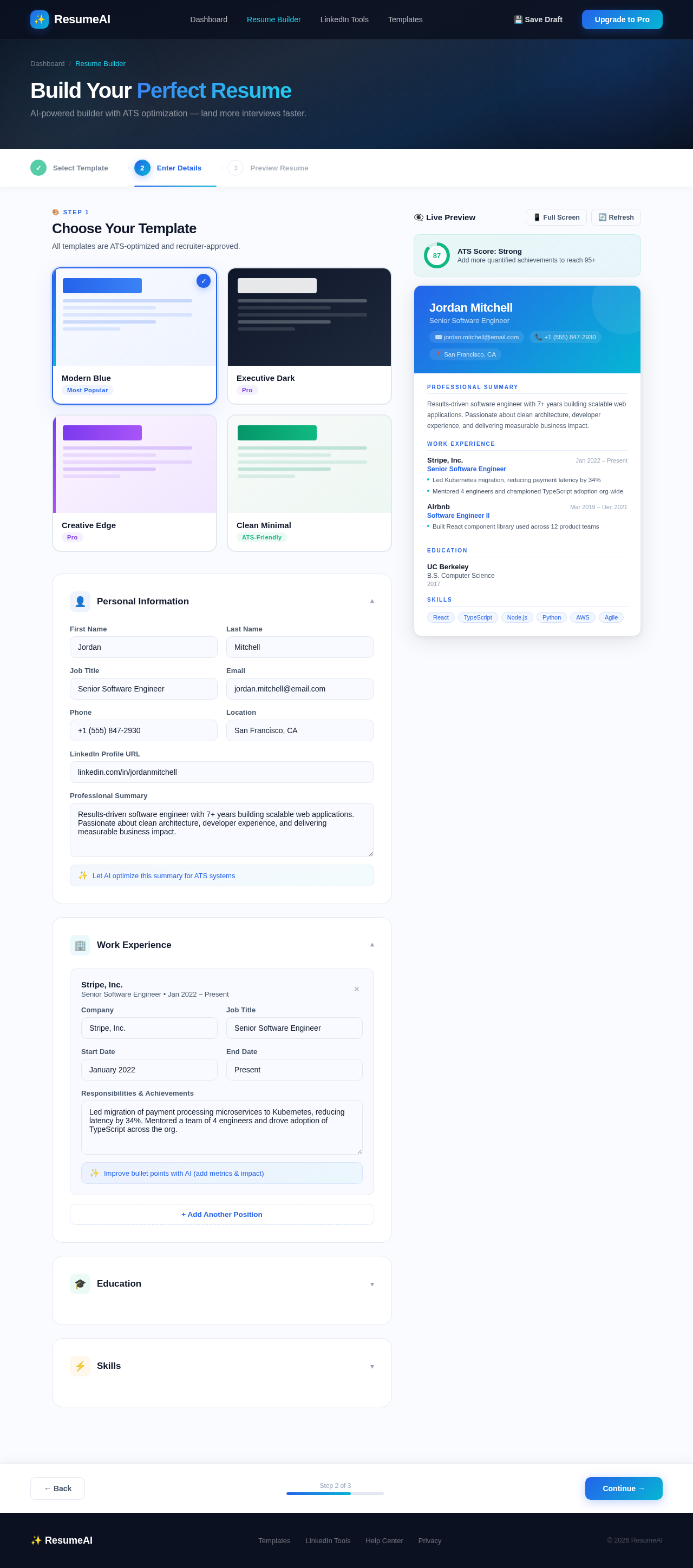The image size is (693, 1568).
Task: Select the Executive Dark template
Action: click(309, 336)
